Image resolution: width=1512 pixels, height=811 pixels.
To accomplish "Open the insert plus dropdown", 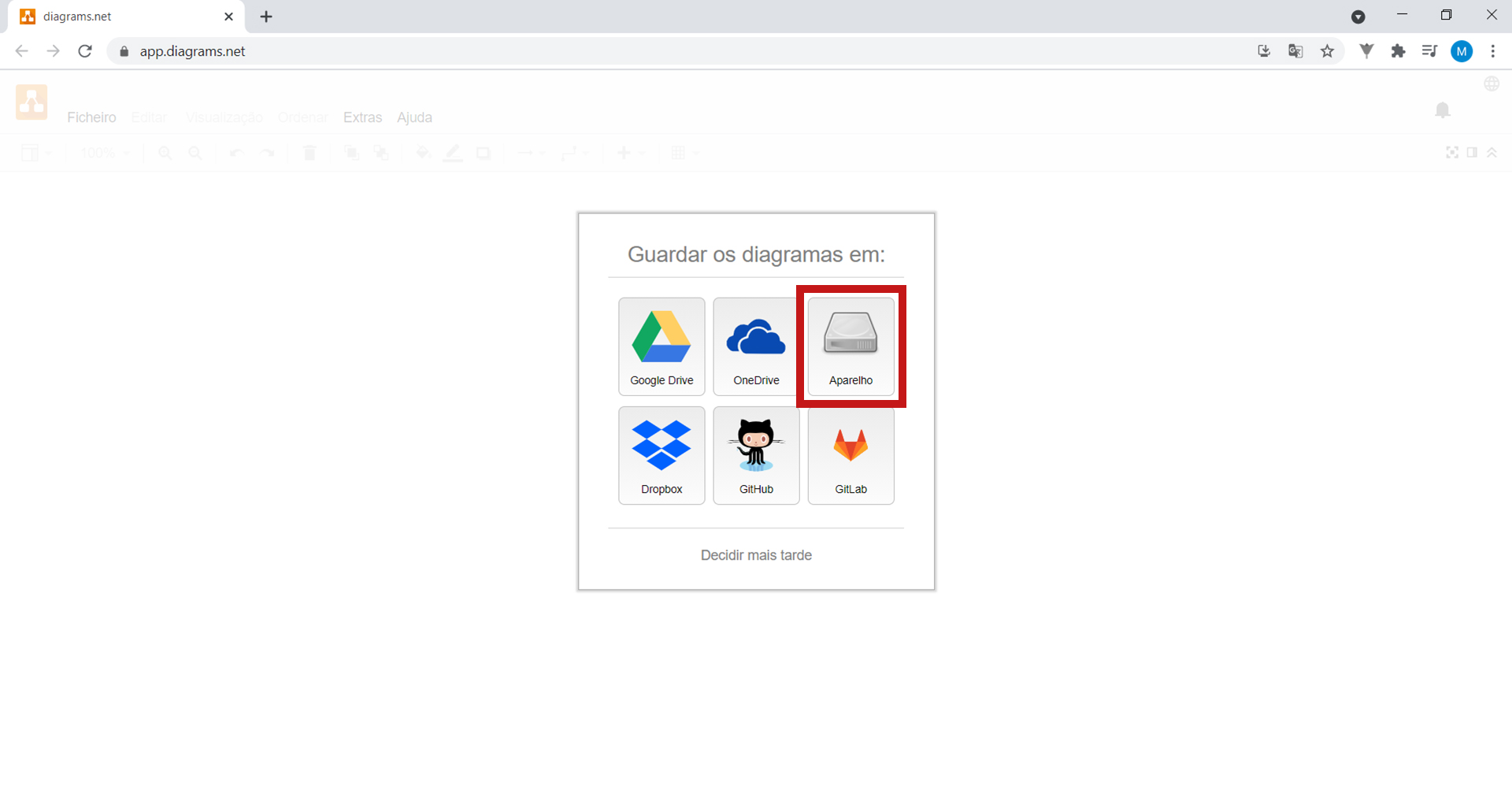I will tap(630, 153).
